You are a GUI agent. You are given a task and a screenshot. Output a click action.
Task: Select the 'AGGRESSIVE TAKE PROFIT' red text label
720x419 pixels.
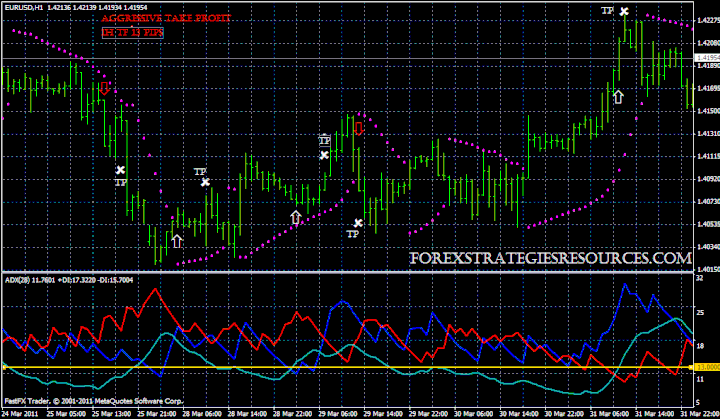pos(166,18)
